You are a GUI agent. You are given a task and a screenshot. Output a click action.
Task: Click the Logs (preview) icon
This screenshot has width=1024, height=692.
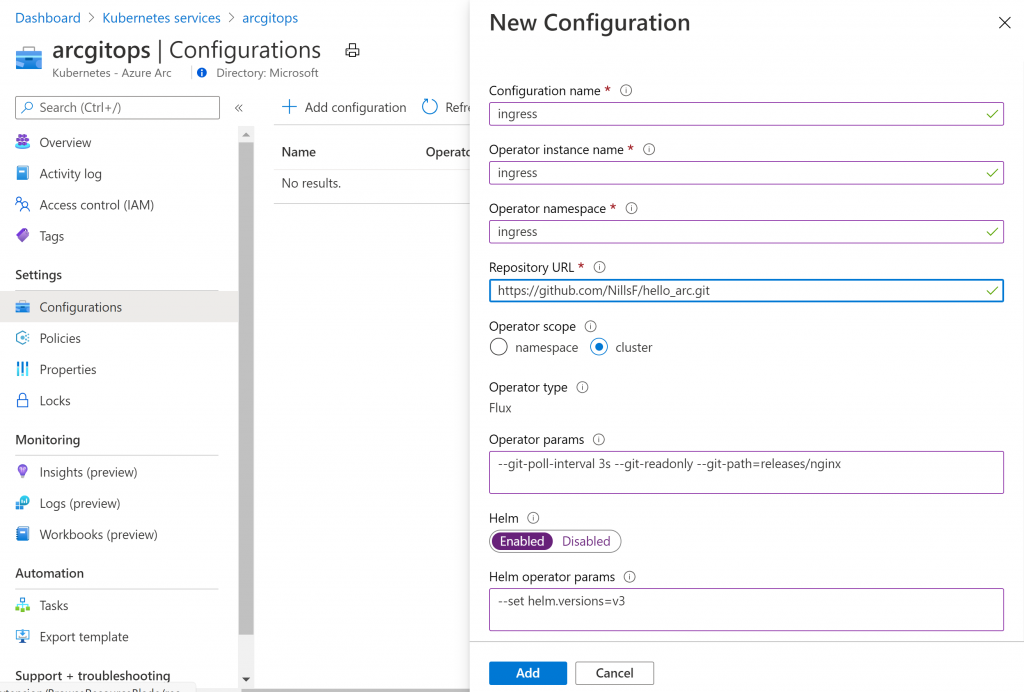(23, 503)
